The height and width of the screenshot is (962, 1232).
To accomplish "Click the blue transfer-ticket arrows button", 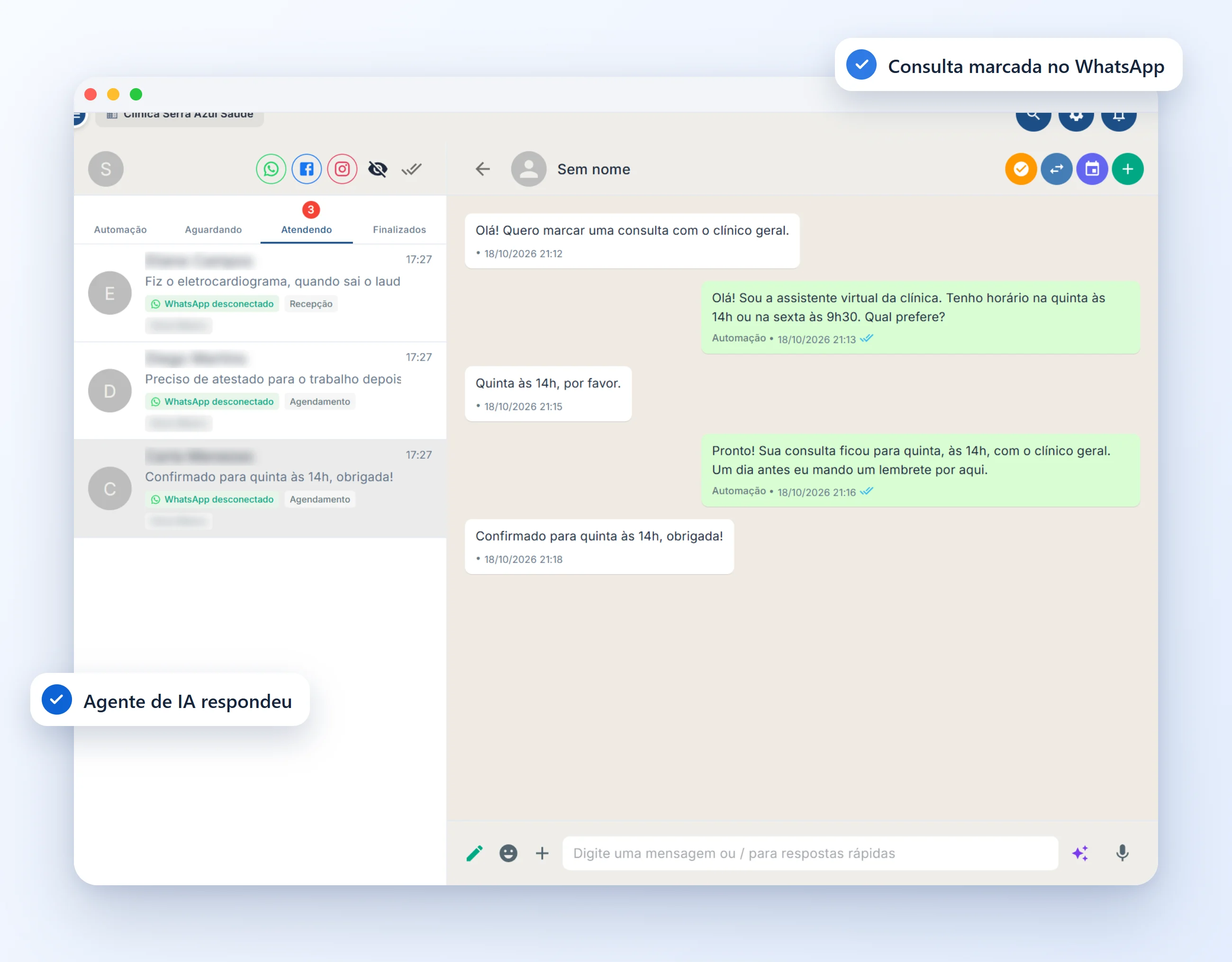I will coord(1057,169).
